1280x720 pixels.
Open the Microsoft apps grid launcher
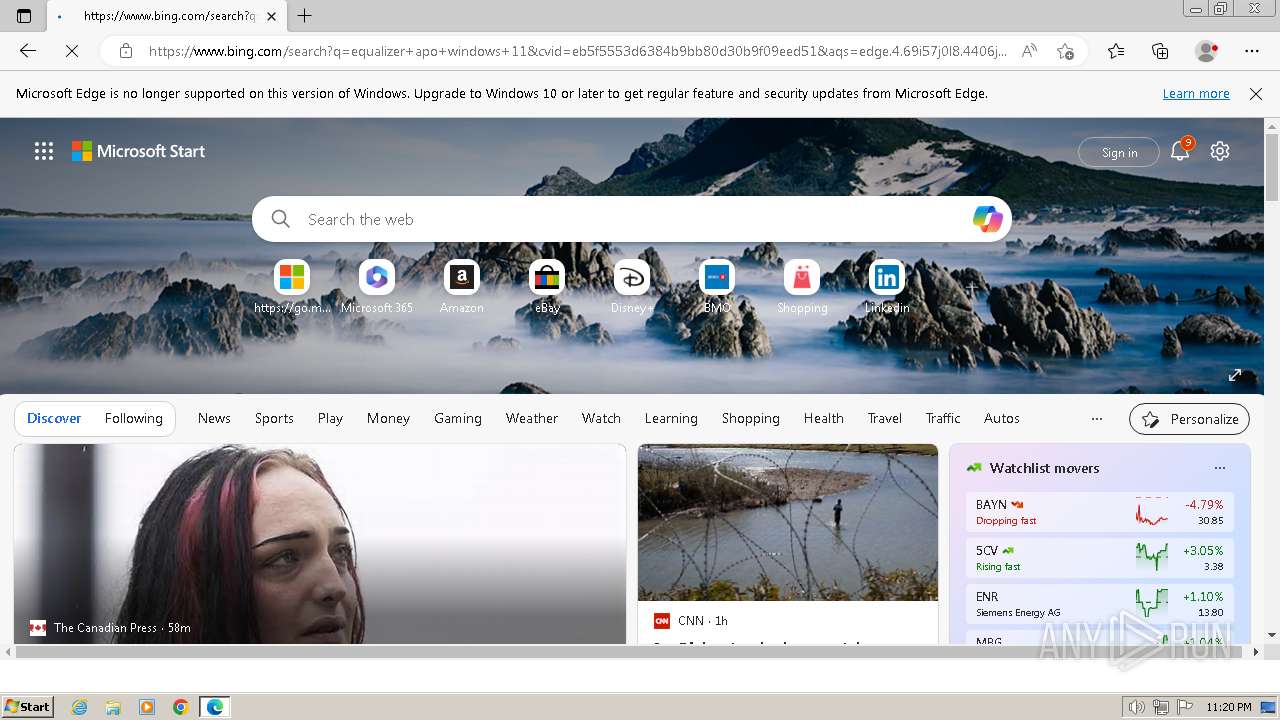click(x=44, y=151)
